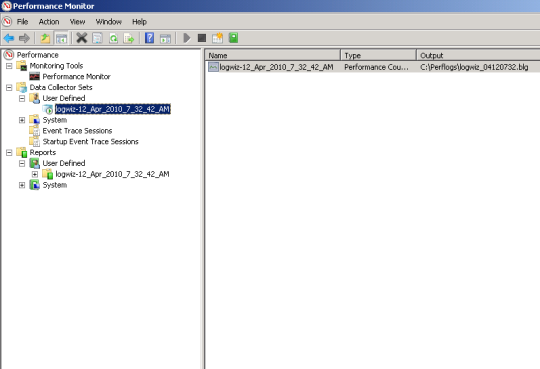Image resolution: width=540 pixels, height=369 pixels.
Task: Click the Forward arrow toolbar icon
Action: point(24,38)
